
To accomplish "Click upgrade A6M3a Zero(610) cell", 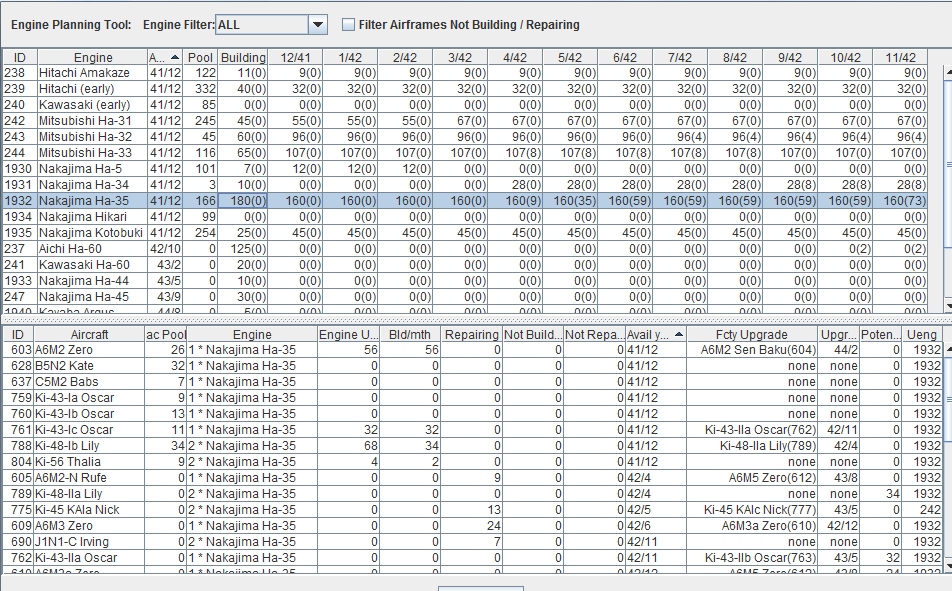I will pyautogui.click(x=752, y=525).
